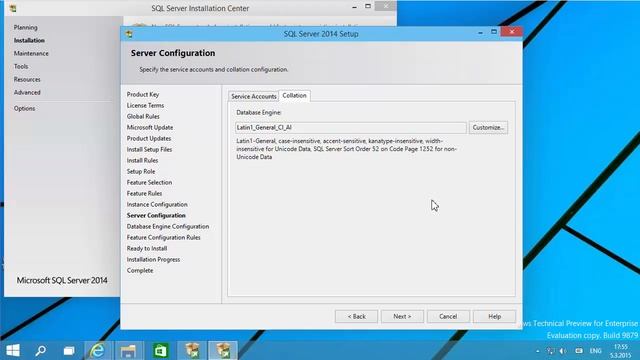Switch to second SQL setup taskbar icon
640x360 pixels.
tap(223, 350)
